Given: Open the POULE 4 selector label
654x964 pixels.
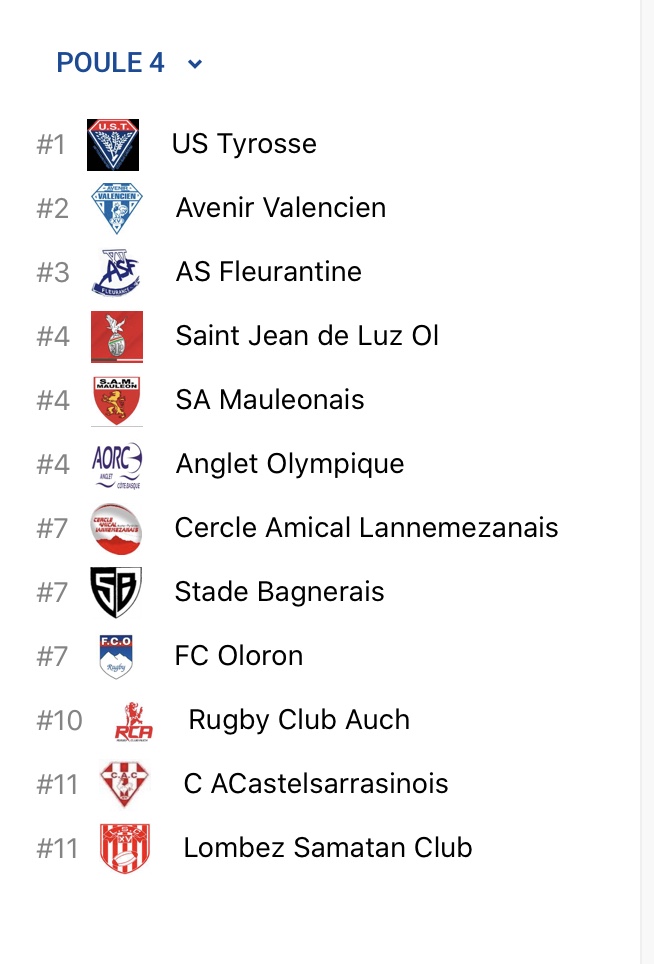Looking at the screenshot, I should 110,63.
